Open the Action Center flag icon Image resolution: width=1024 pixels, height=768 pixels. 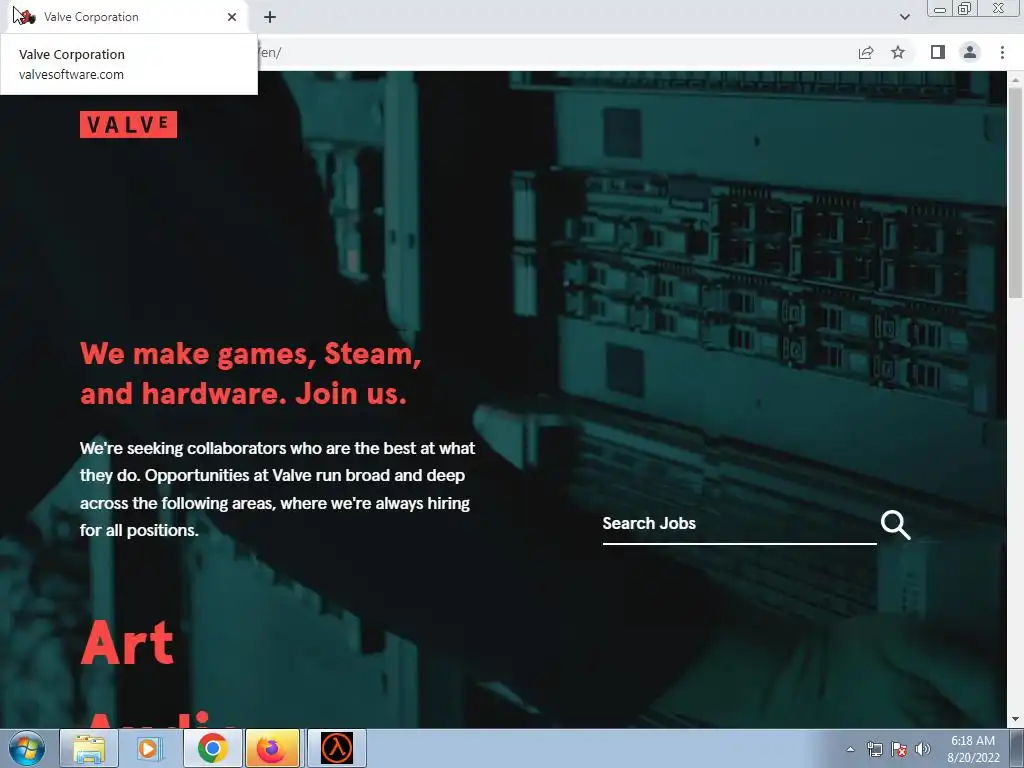point(899,749)
